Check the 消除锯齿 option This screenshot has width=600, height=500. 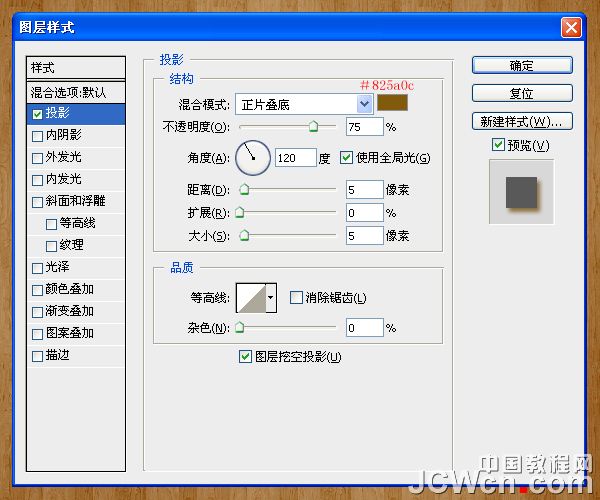[296, 297]
